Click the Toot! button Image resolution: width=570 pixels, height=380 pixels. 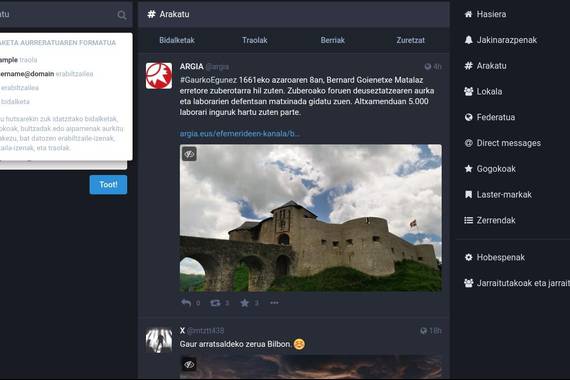[x=108, y=185]
